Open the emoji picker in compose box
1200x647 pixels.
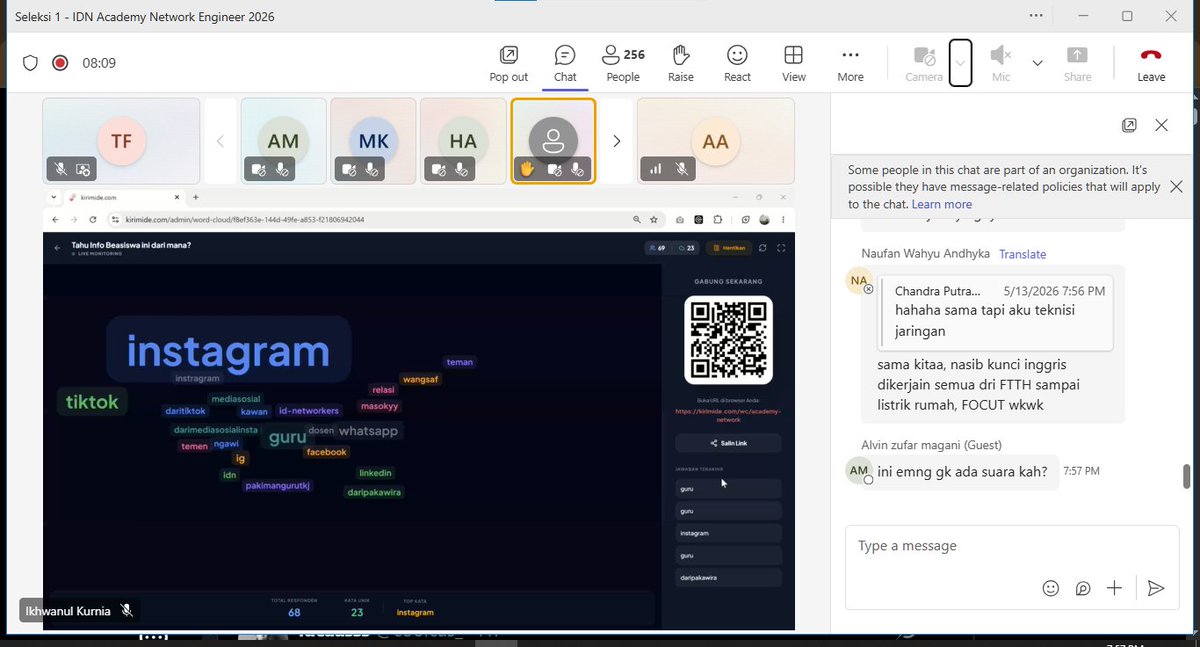1051,588
